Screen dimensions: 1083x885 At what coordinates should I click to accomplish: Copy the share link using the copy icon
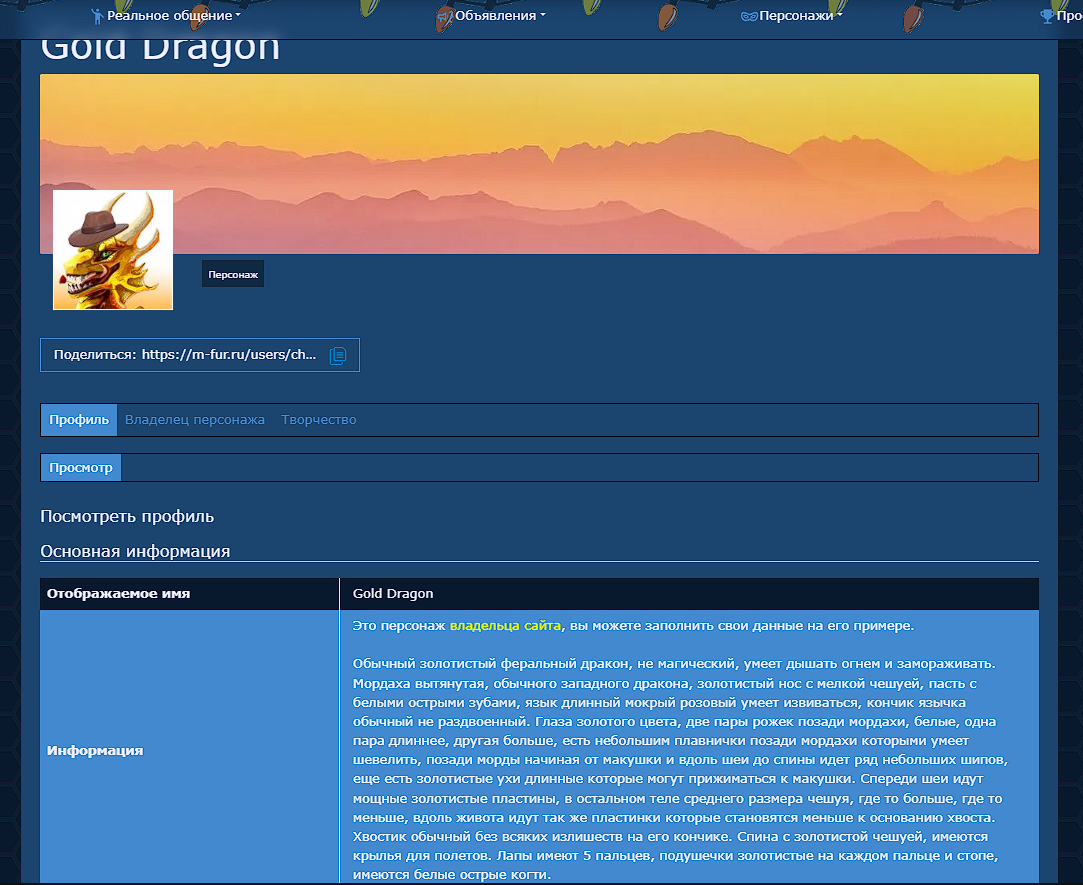click(337, 355)
